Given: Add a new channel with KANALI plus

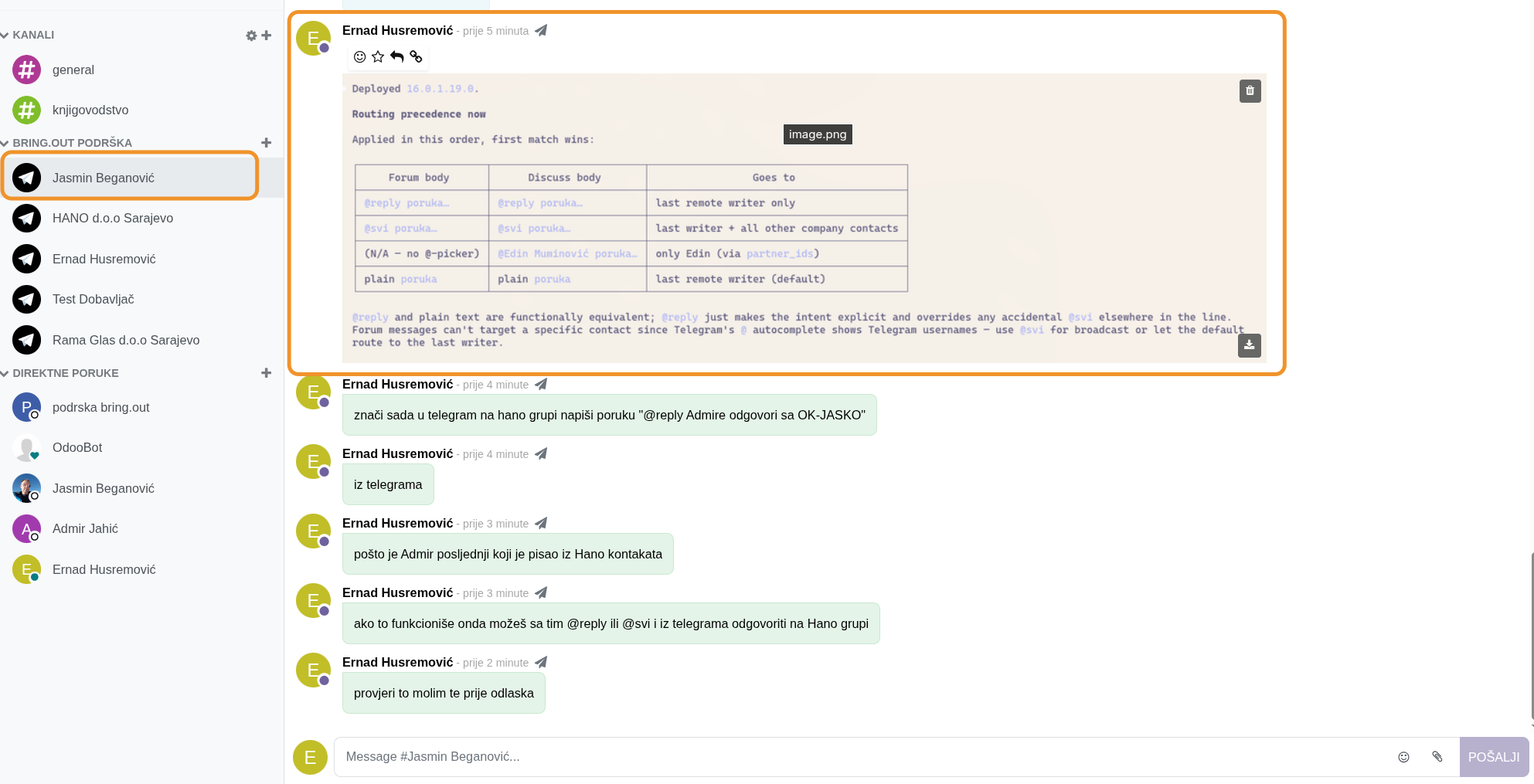Looking at the screenshot, I should coord(267,36).
